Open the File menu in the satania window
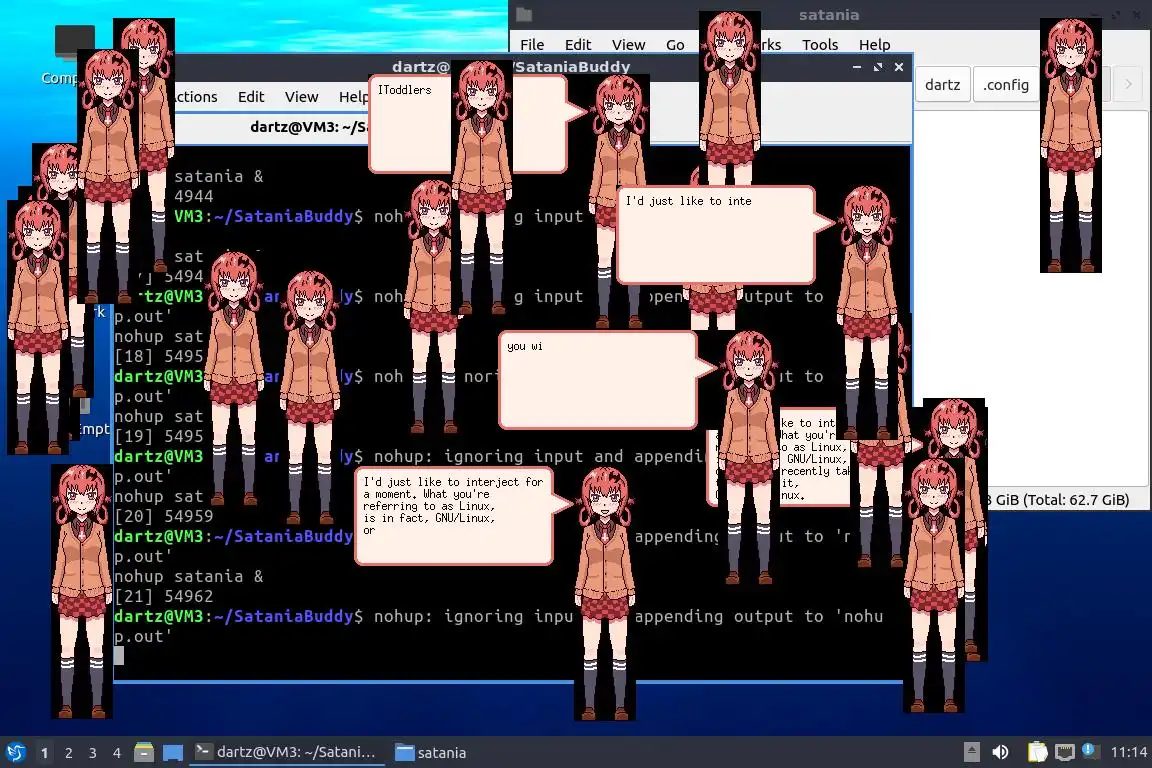Viewport: 1152px width, 768px height. pos(532,45)
